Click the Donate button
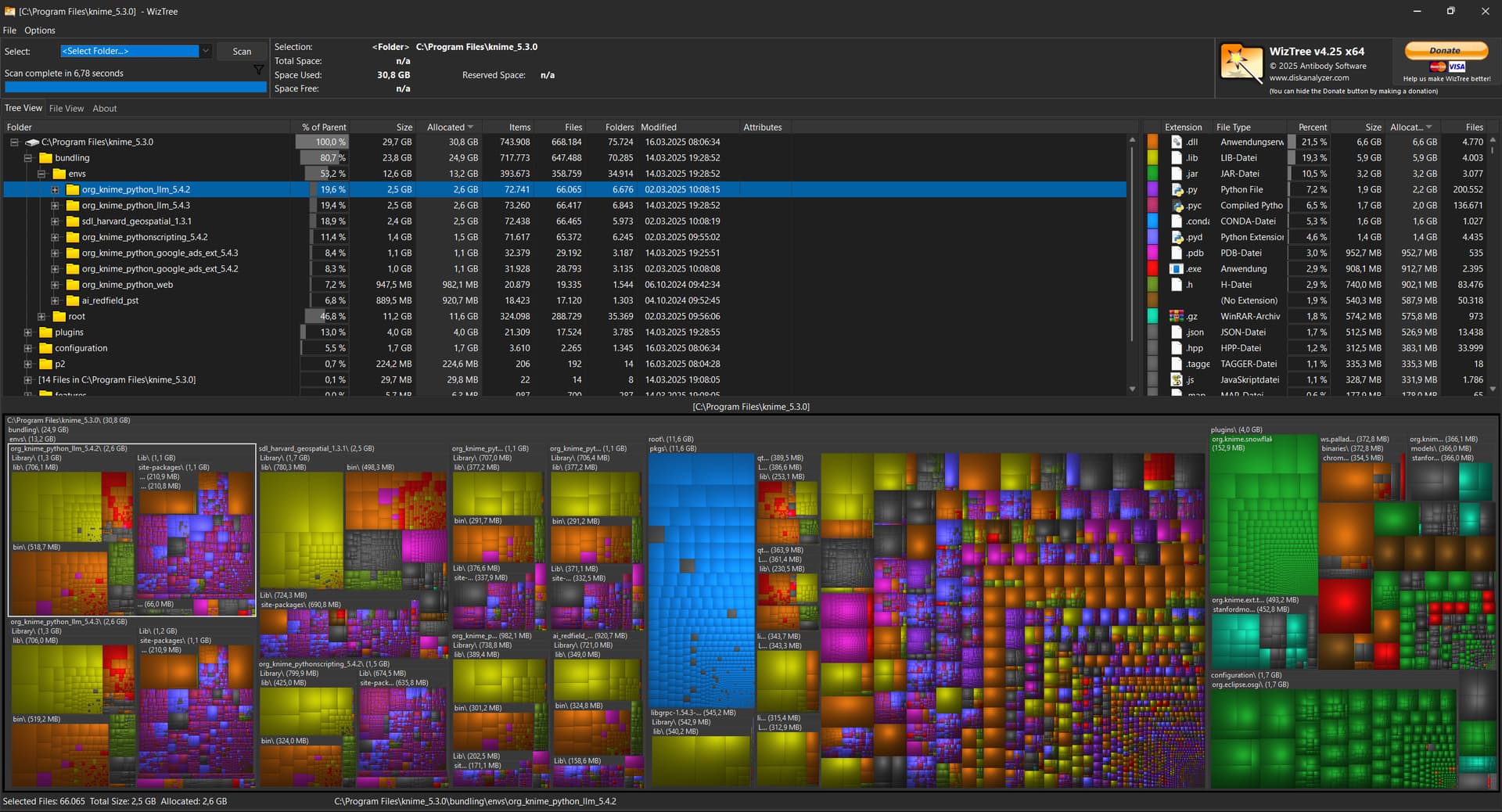1502x812 pixels. pos(1446,51)
